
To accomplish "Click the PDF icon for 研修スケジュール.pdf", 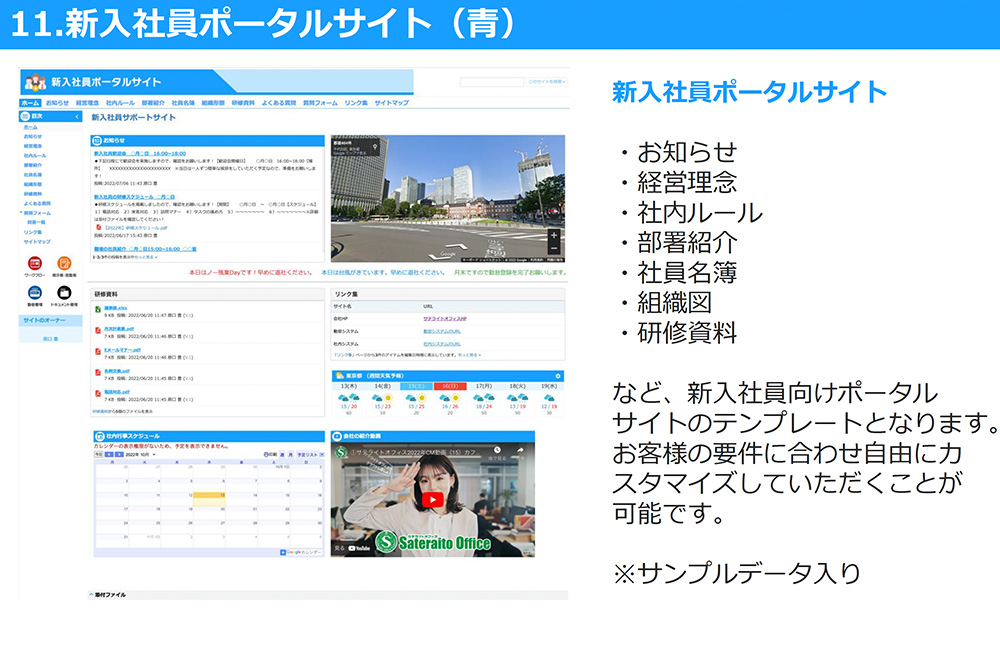I will (99, 227).
